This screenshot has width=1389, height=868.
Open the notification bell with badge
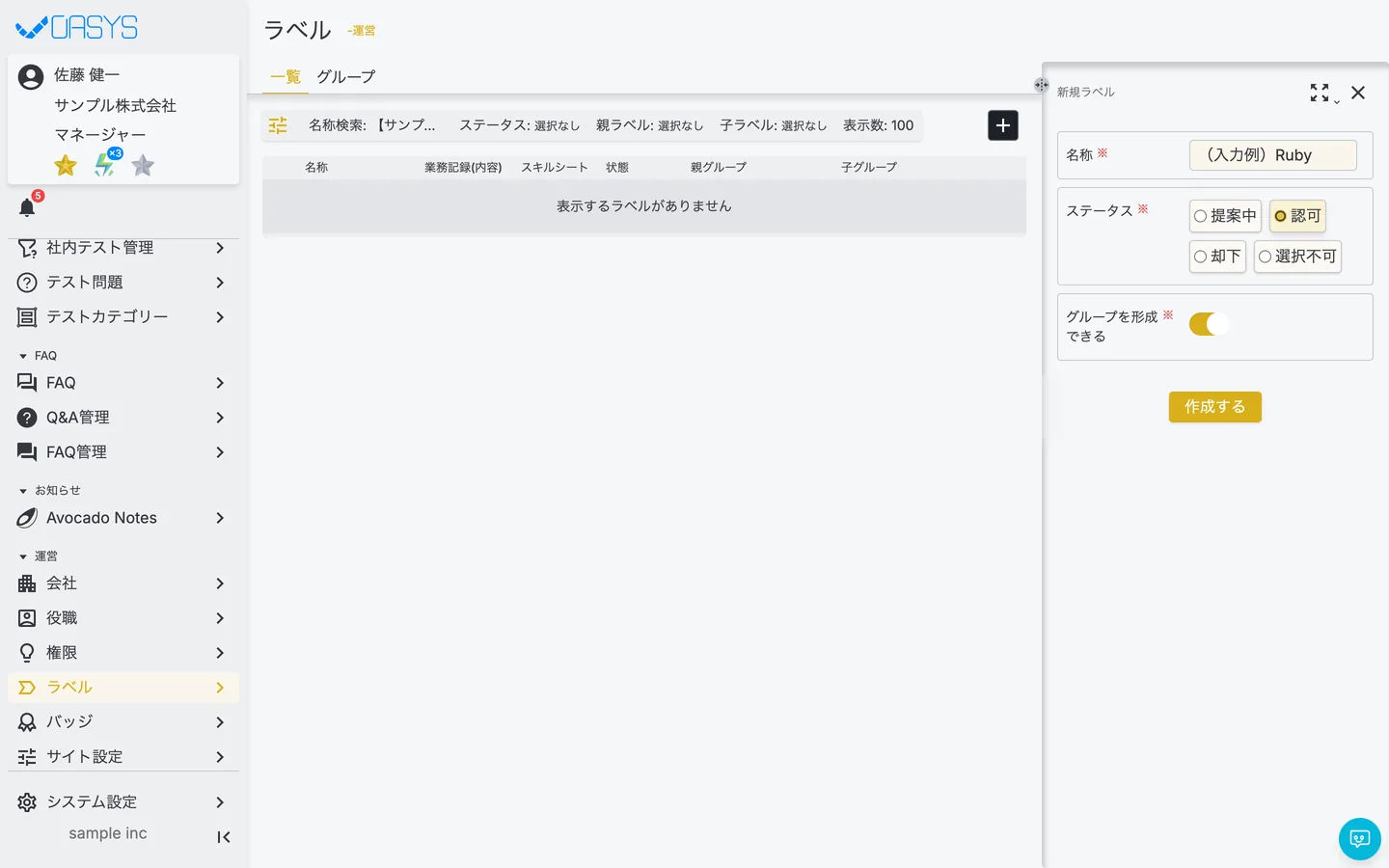pos(27,207)
